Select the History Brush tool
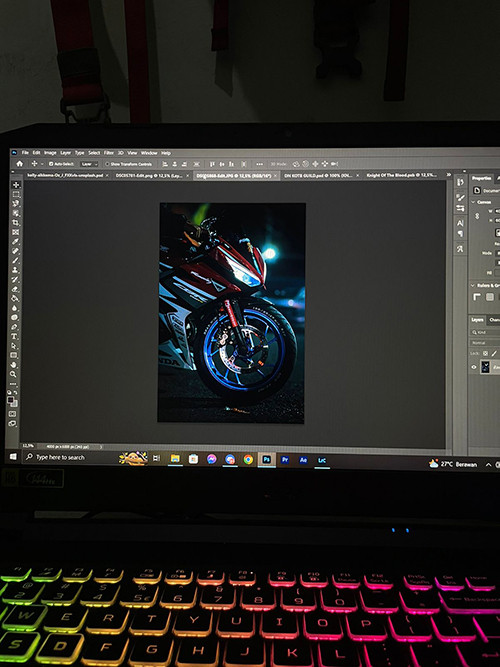This screenshot has width=500, height=667. pyautogui.click(x=15, y=279)
